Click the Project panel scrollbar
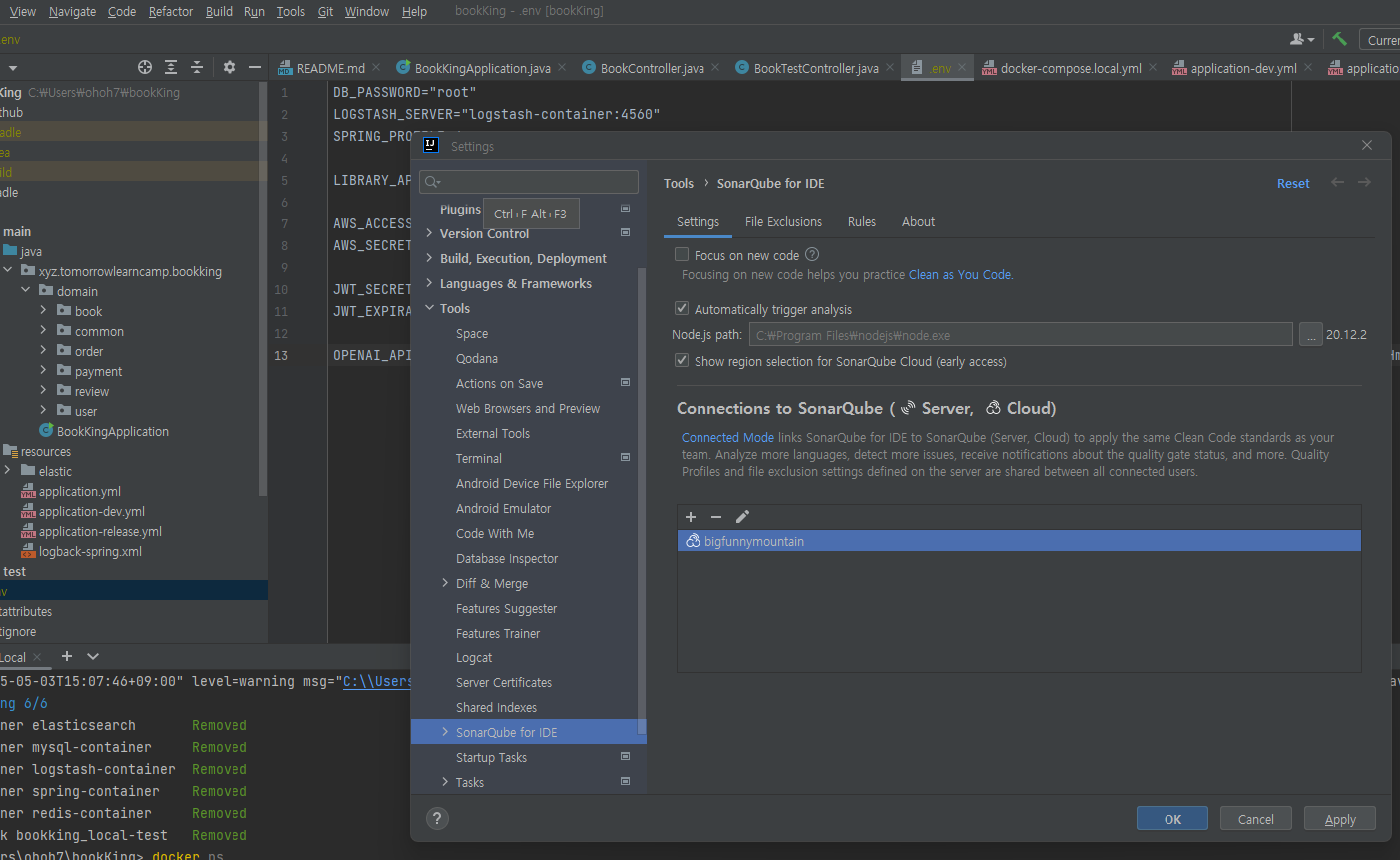Image resolution: width=1400 pixels, height=860 pixels. [263, 289]
